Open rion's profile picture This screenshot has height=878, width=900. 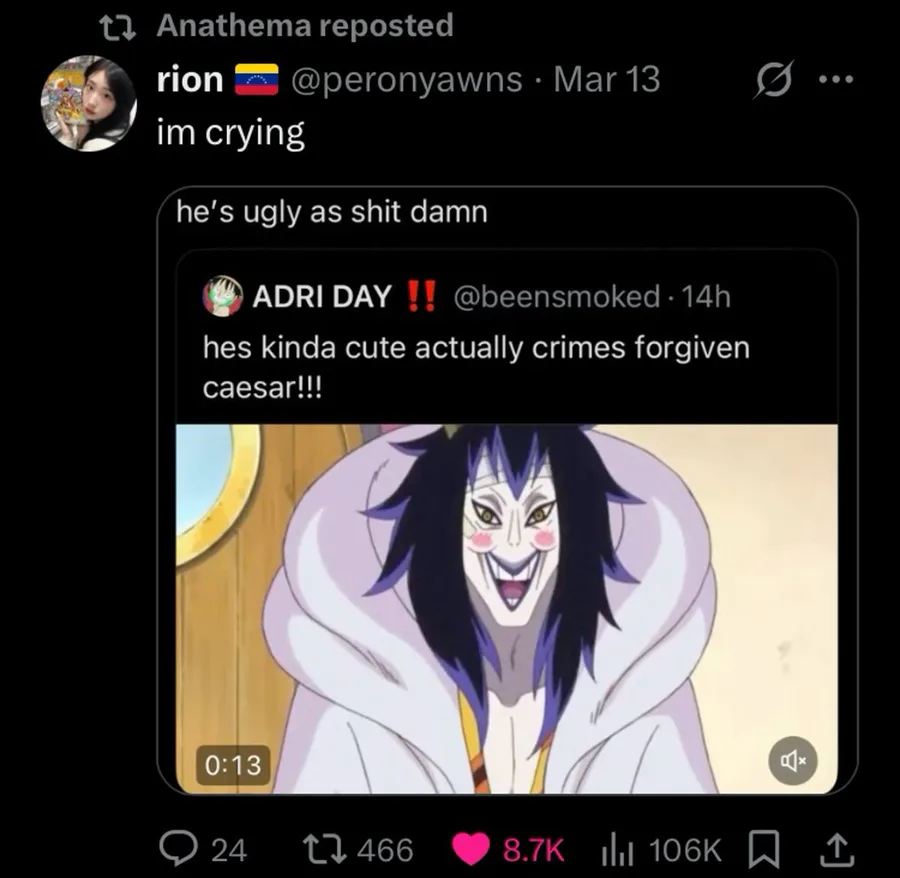[x=88, y=103]
